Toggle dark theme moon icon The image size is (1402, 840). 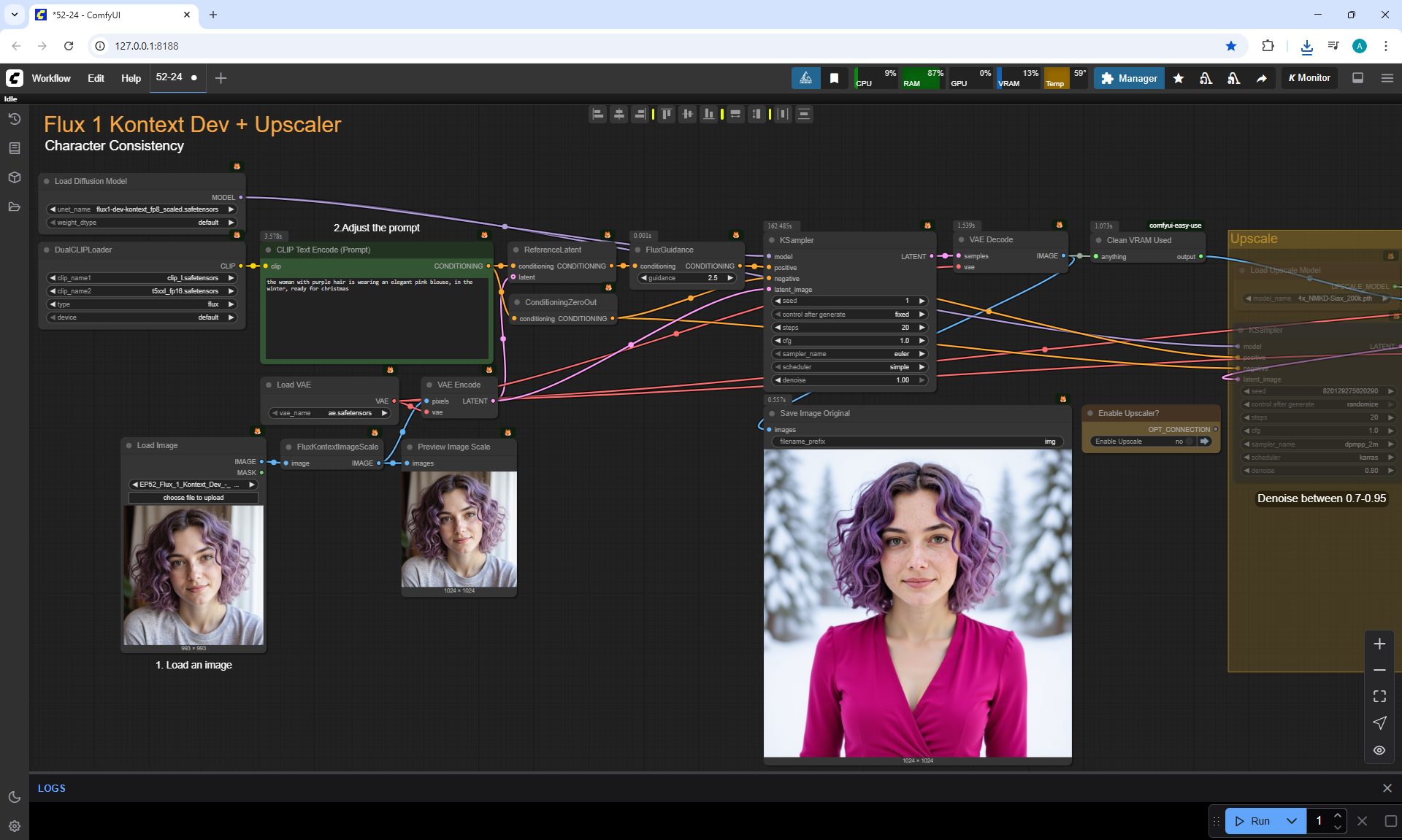coord(15,797)
